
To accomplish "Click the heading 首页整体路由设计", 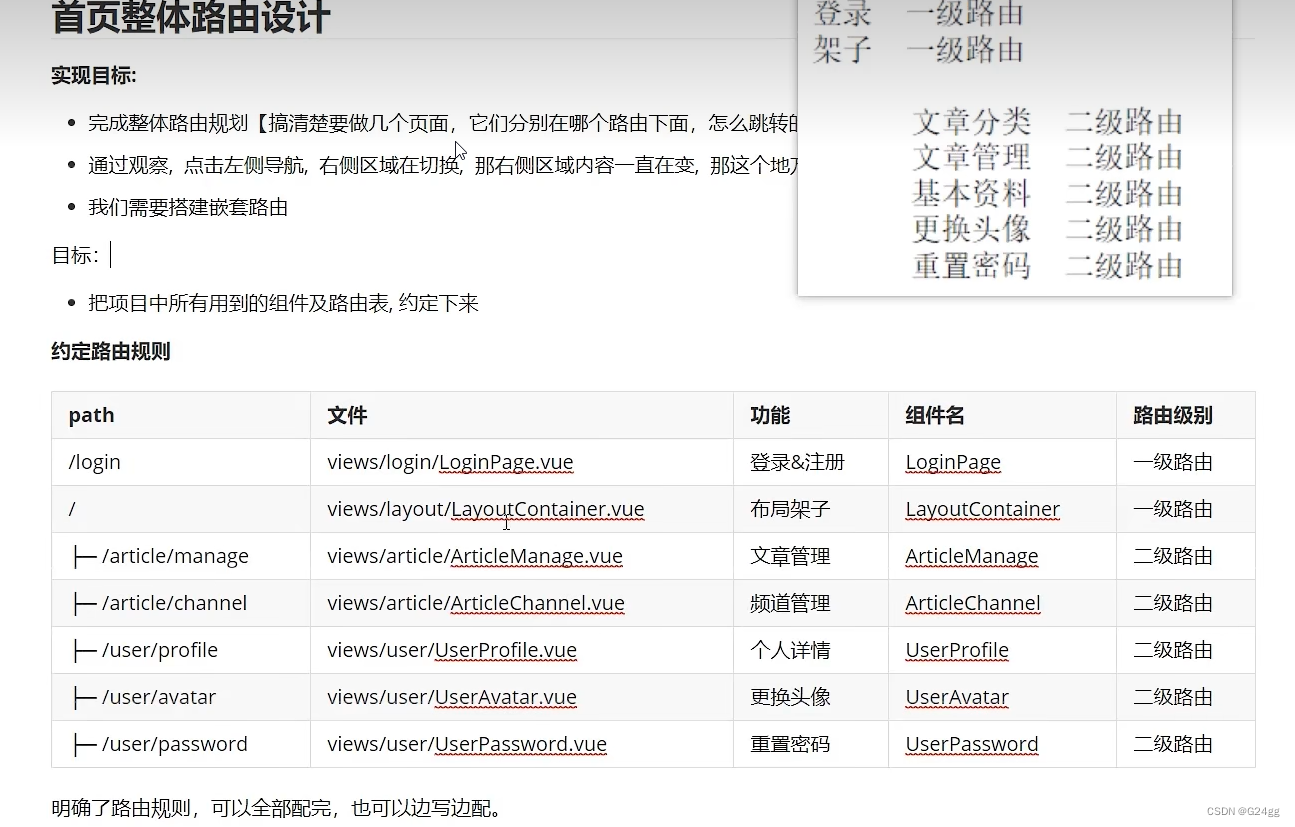I will (x=190, y=16).
